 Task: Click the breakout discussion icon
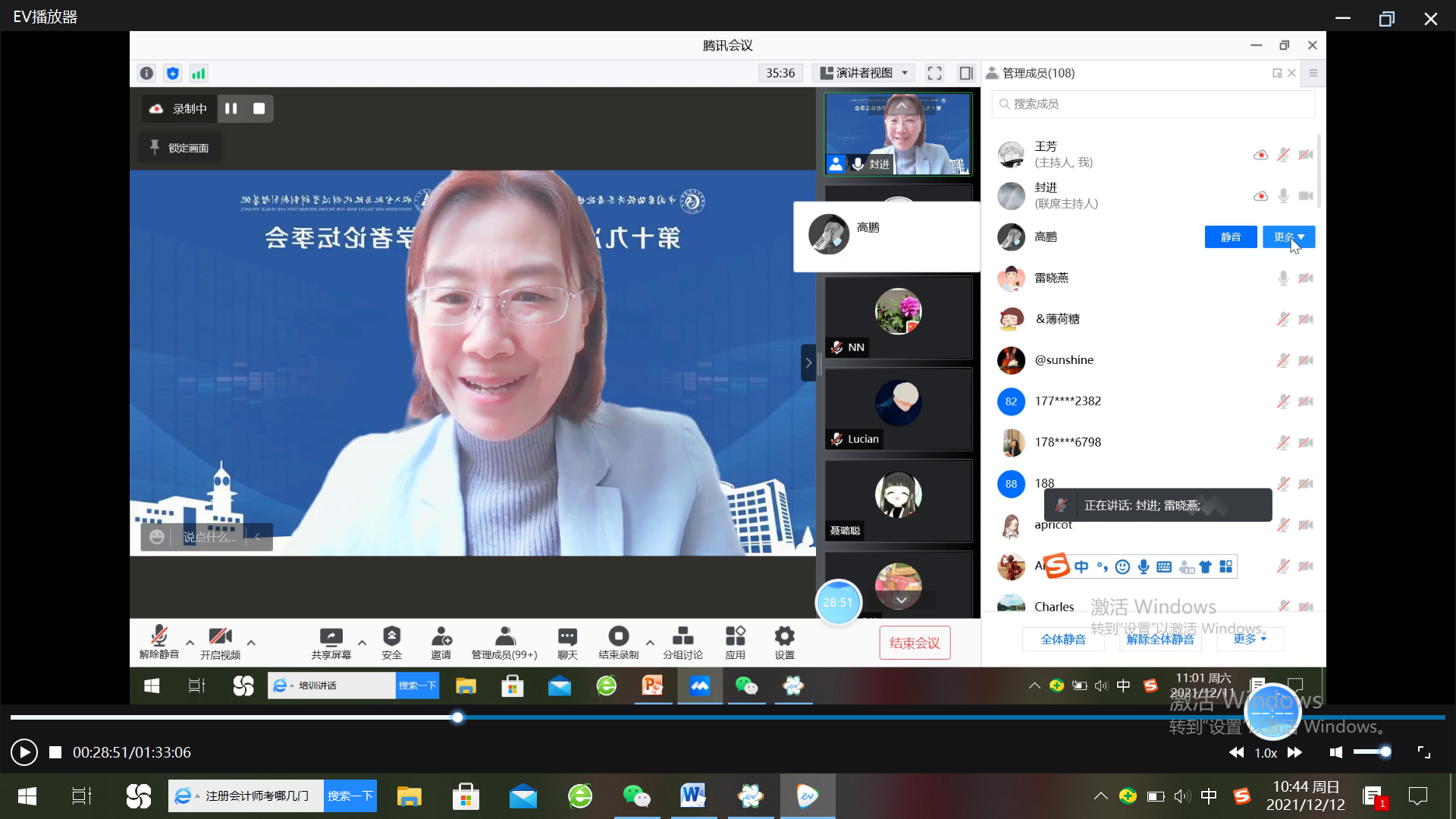682,637
